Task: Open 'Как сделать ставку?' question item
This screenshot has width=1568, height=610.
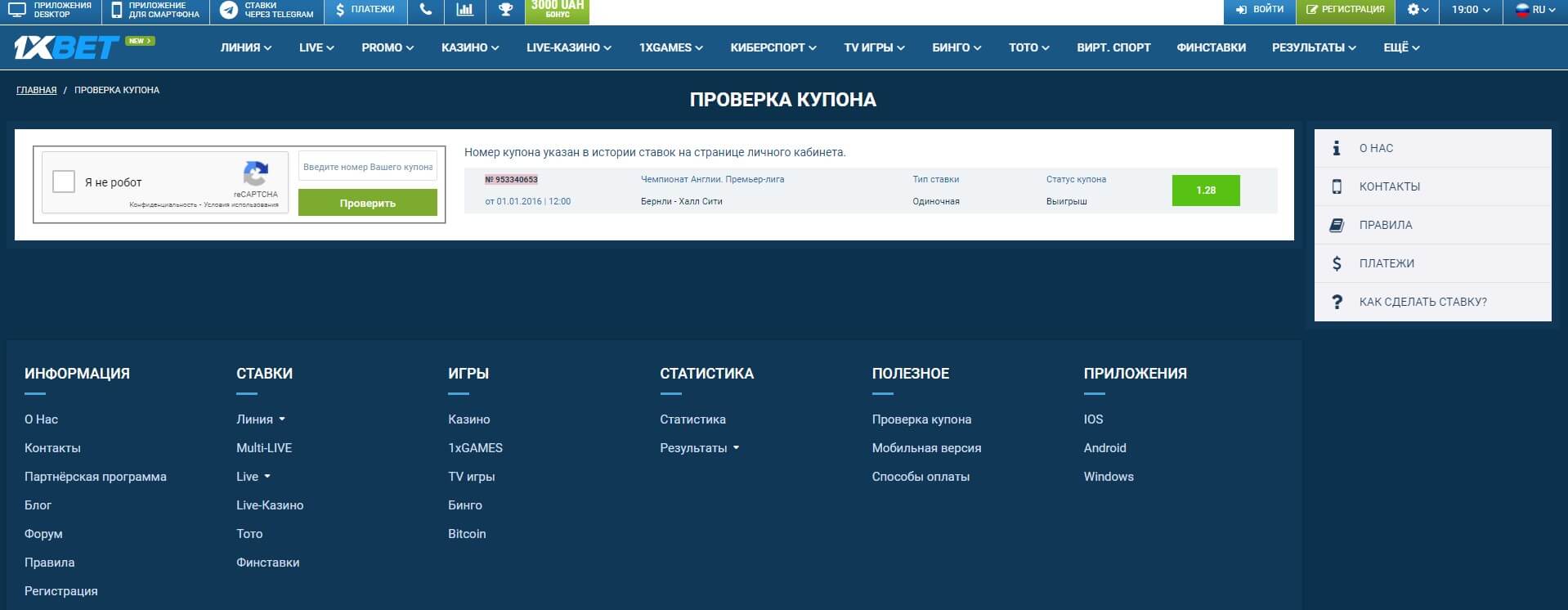Action: [x=1432, y=302]
